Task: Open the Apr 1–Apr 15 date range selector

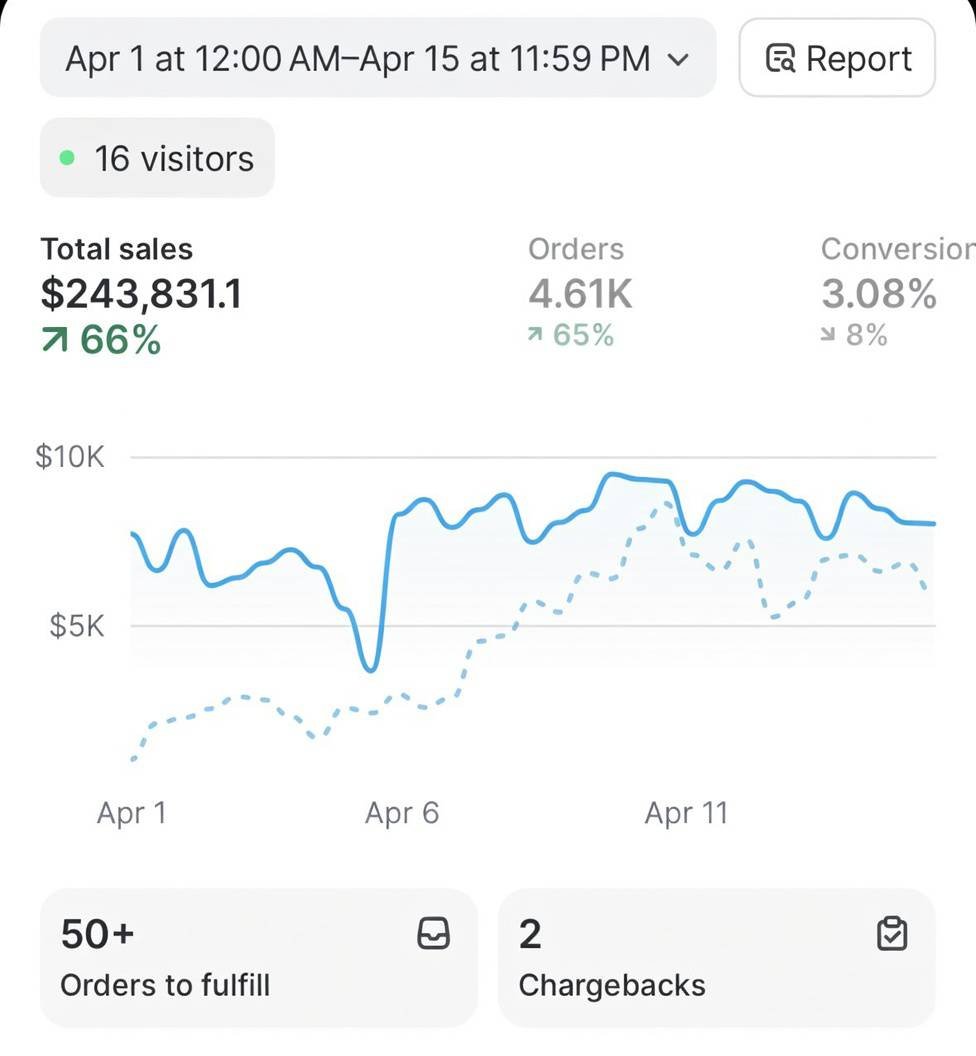Action: pos(378,58)
